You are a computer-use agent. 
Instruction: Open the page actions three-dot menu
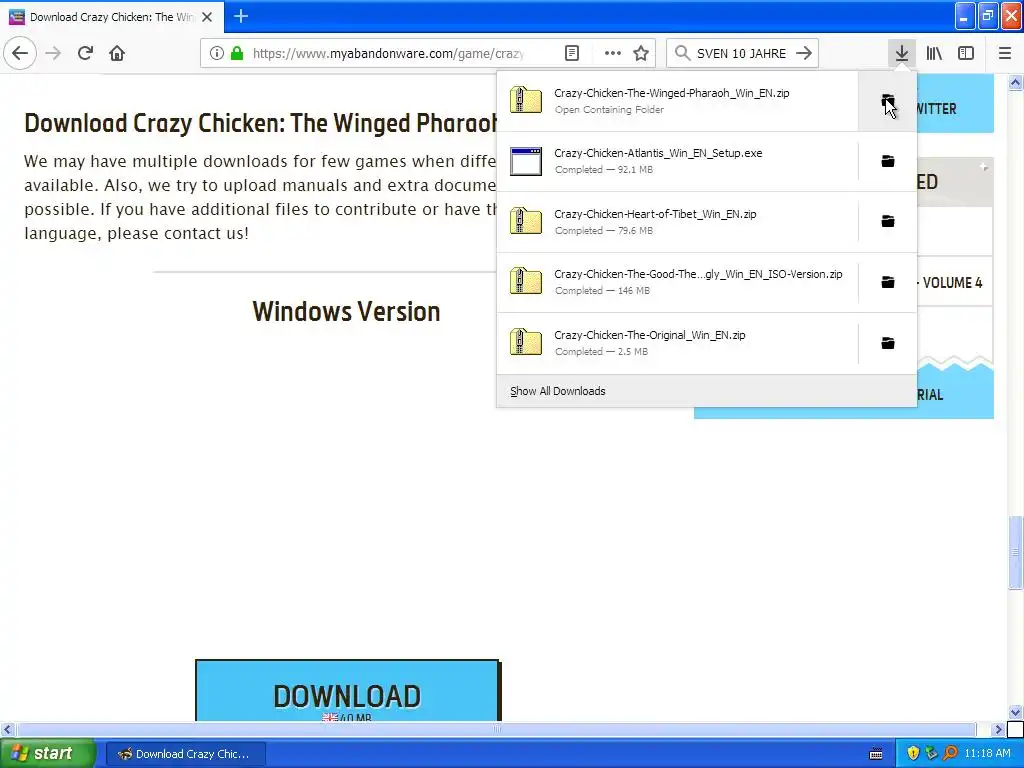tap(613, 53)
